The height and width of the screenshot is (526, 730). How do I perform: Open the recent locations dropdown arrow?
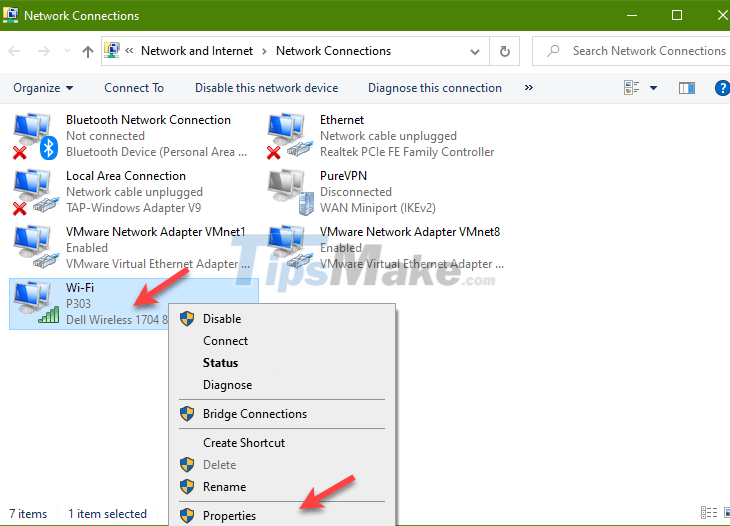(x=68, y=51)
